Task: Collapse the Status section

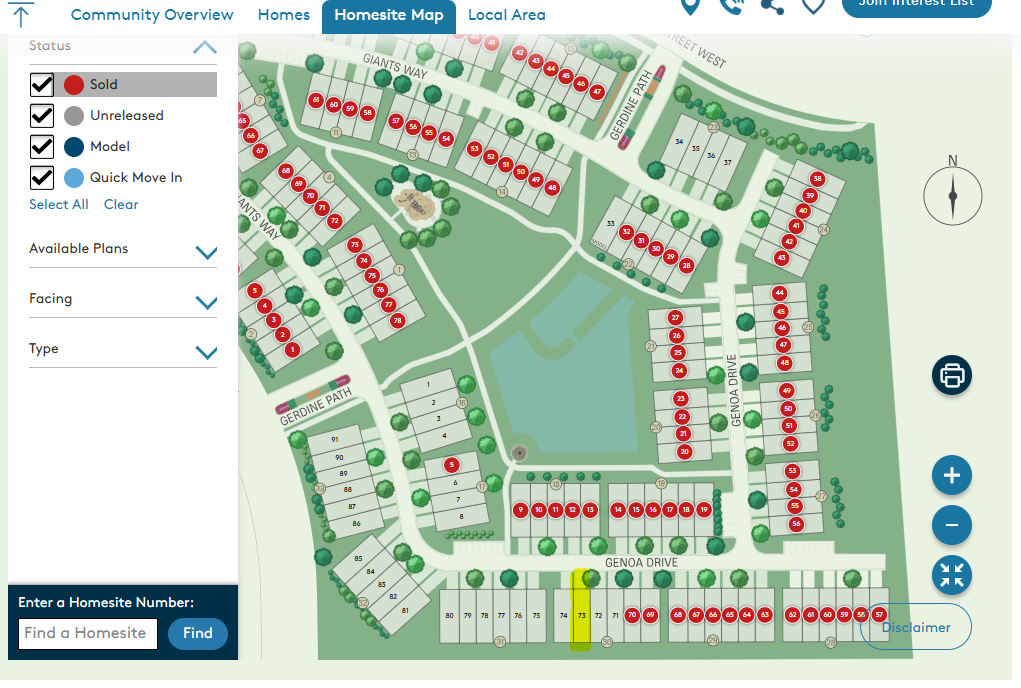Action: coord(204,47)
